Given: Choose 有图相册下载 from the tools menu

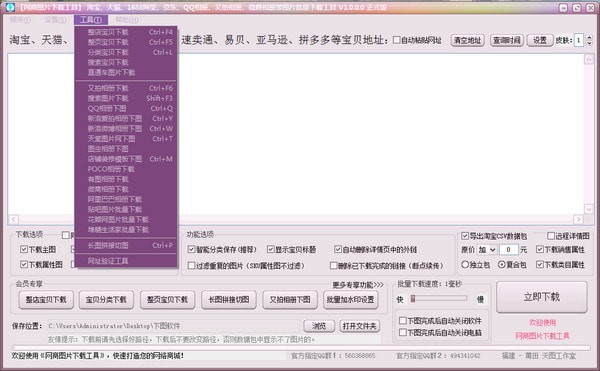Looking at the screenshot, I should 126,179.
